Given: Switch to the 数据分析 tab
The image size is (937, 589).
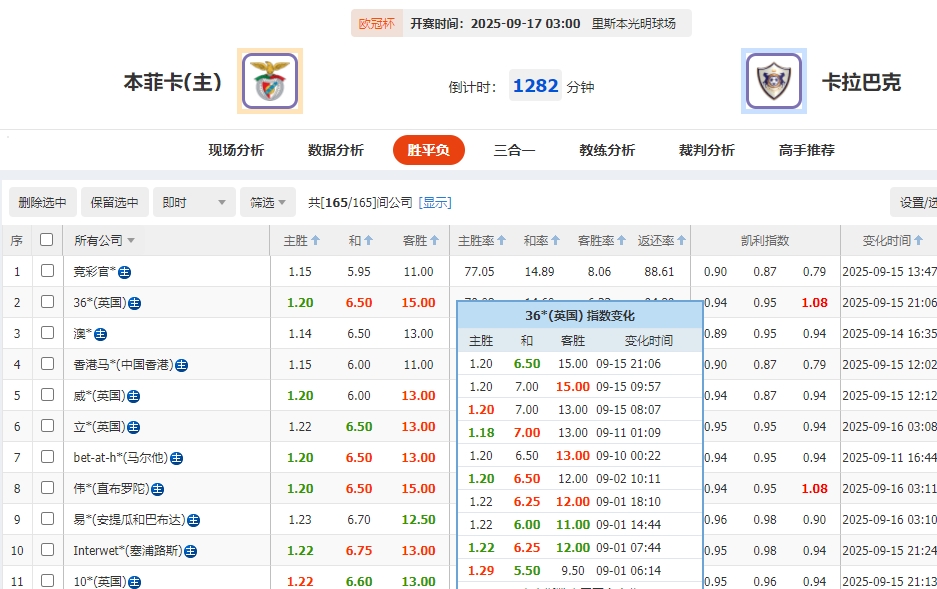Looking at the screenshot, I should pyautogui.click(x=334, y=150).
